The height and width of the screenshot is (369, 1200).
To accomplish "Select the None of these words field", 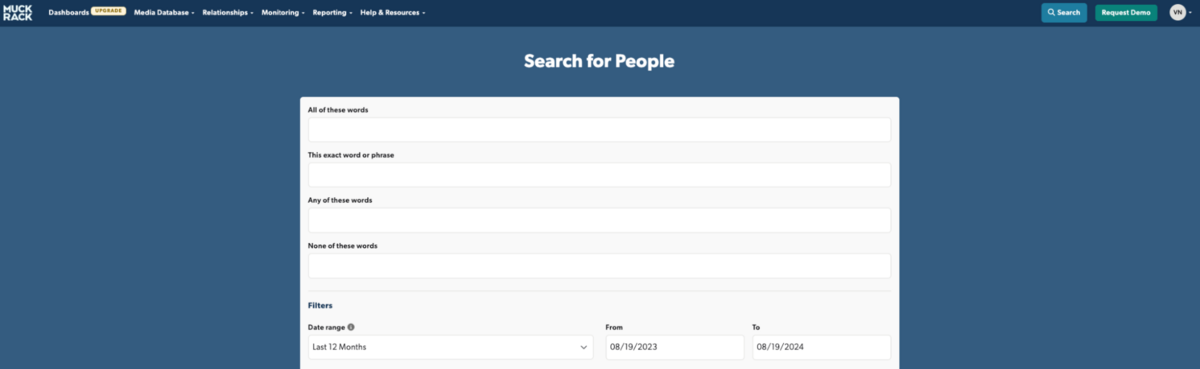I will (599, 265).
